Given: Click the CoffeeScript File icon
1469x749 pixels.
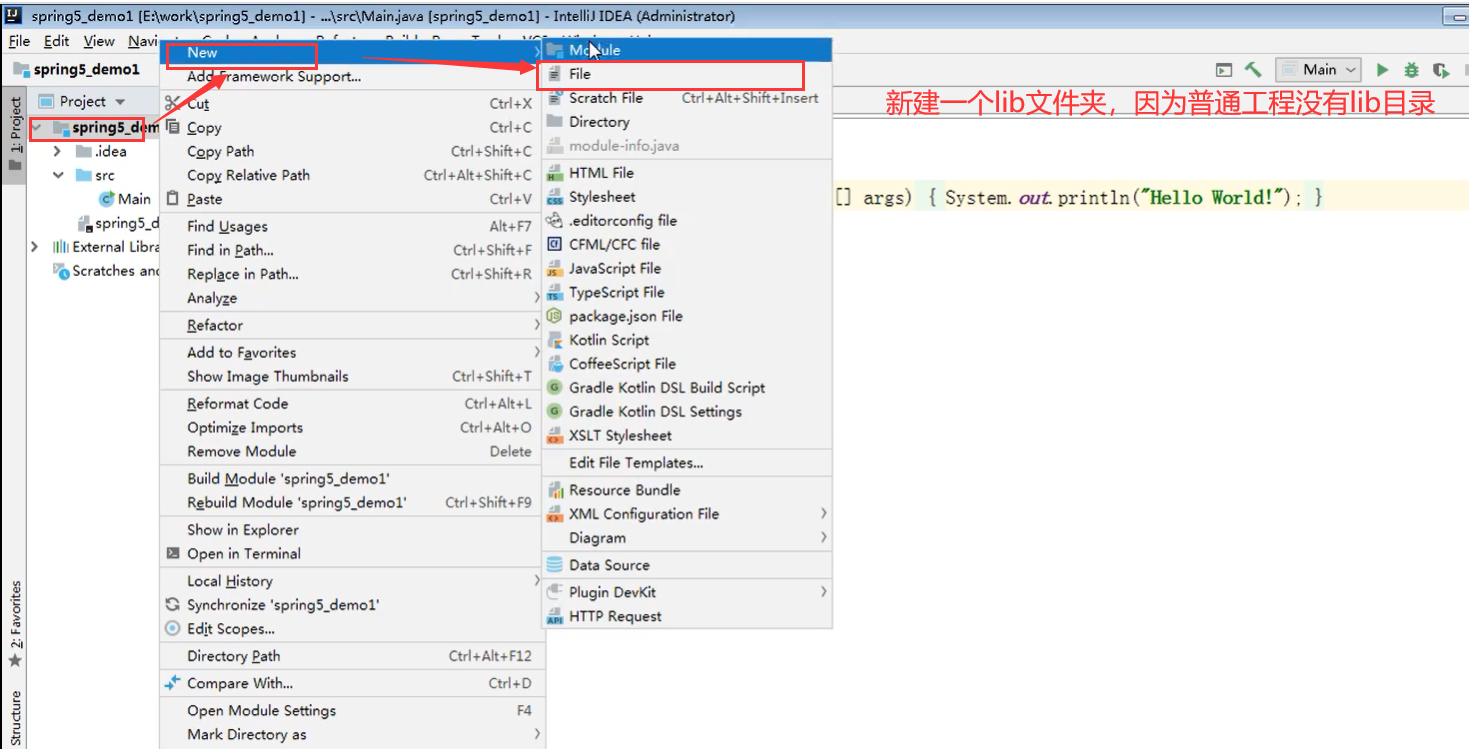Looking at the screenshot, I should (555, 364).
